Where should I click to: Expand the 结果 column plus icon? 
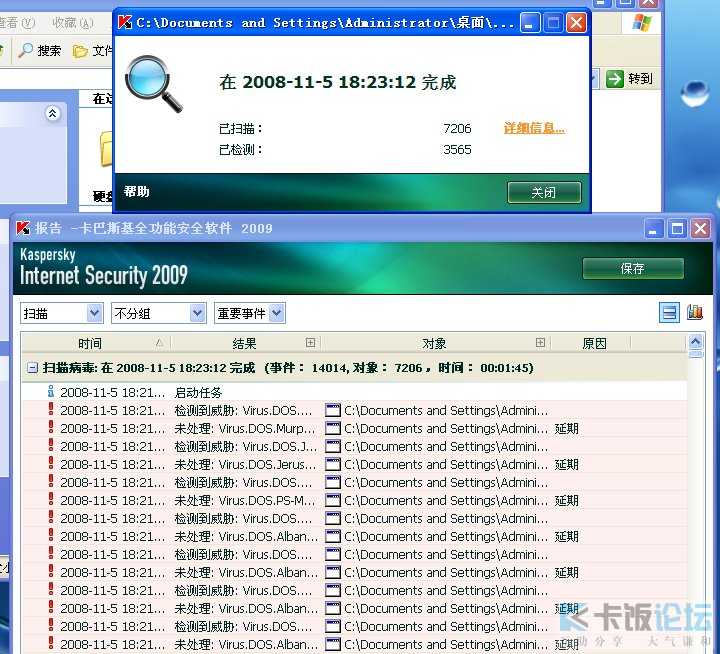pos(310,343)
